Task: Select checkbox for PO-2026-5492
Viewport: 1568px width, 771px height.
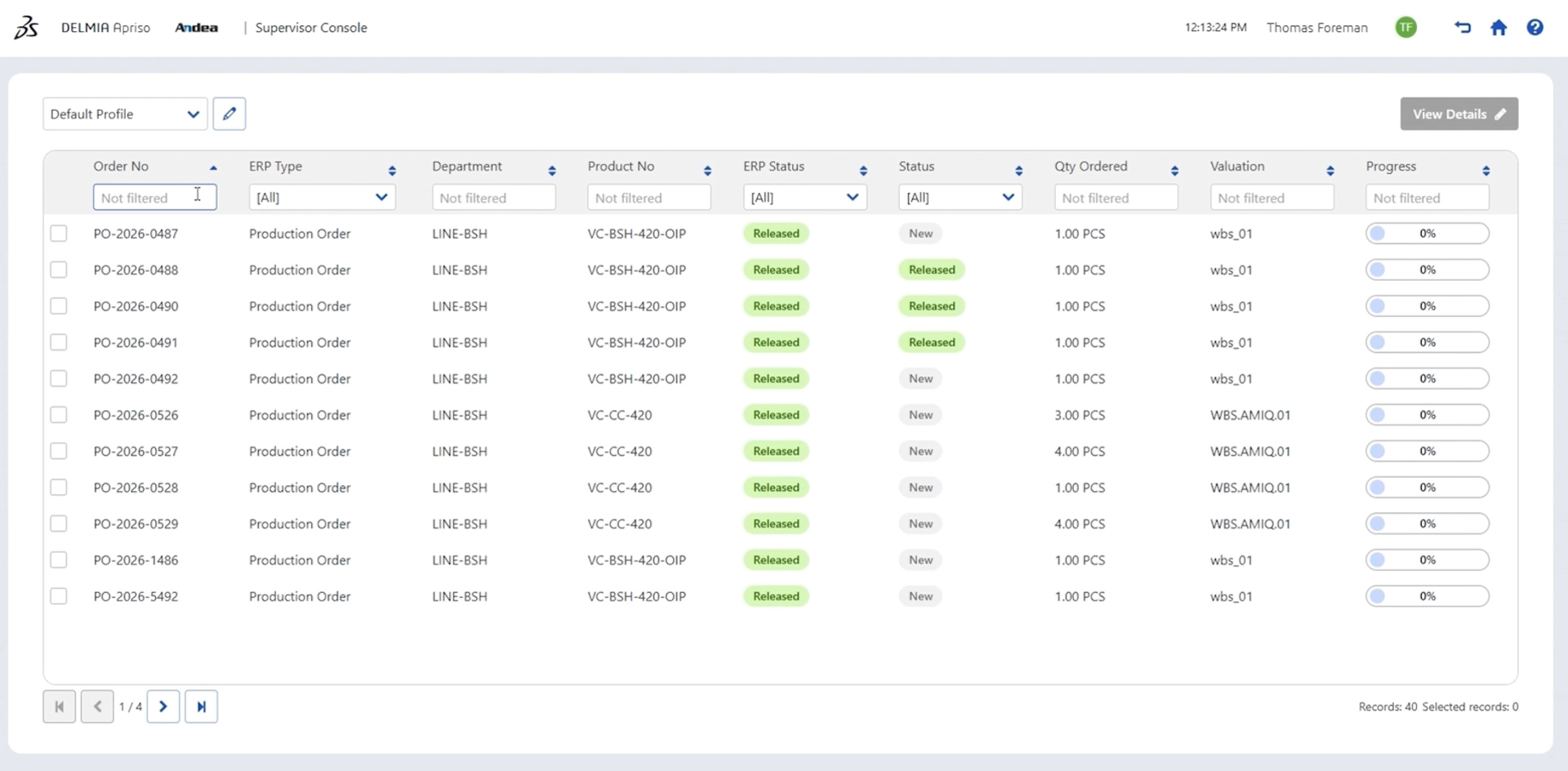Action: point(59,596)
